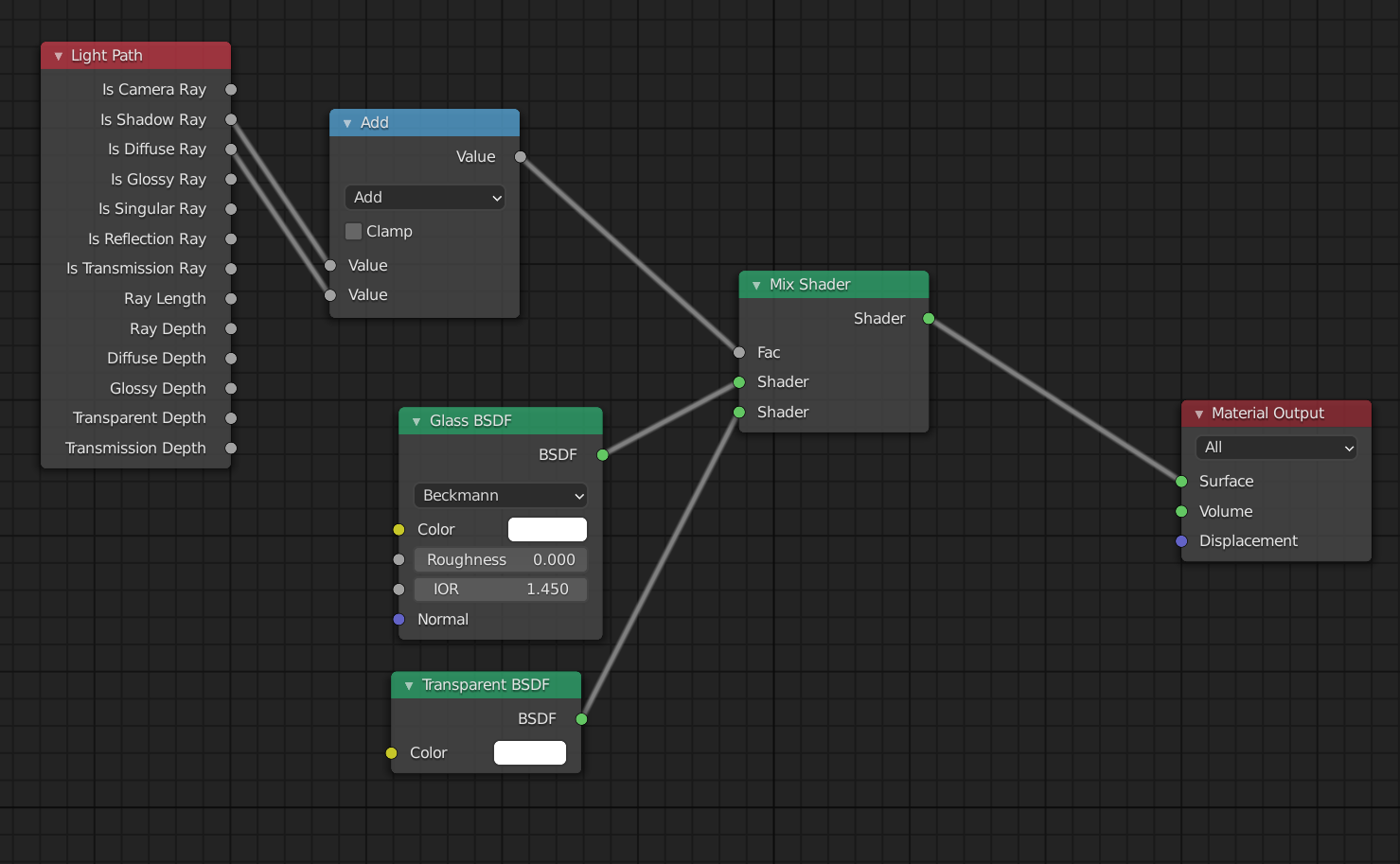
Task: Click the Diffuse Depth output socket
Action: click(x=231, y=359)
